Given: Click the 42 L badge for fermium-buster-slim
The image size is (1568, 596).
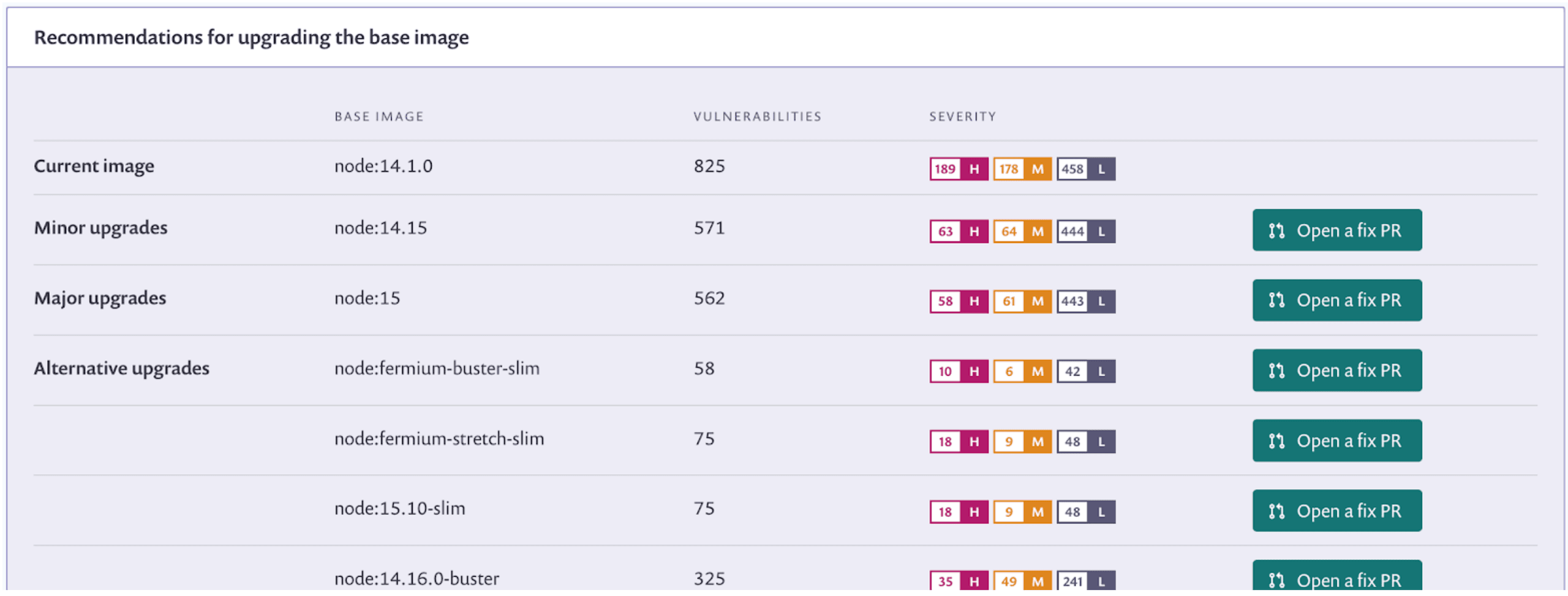Looking at the screenshot, I should (x=1085, y=371).
